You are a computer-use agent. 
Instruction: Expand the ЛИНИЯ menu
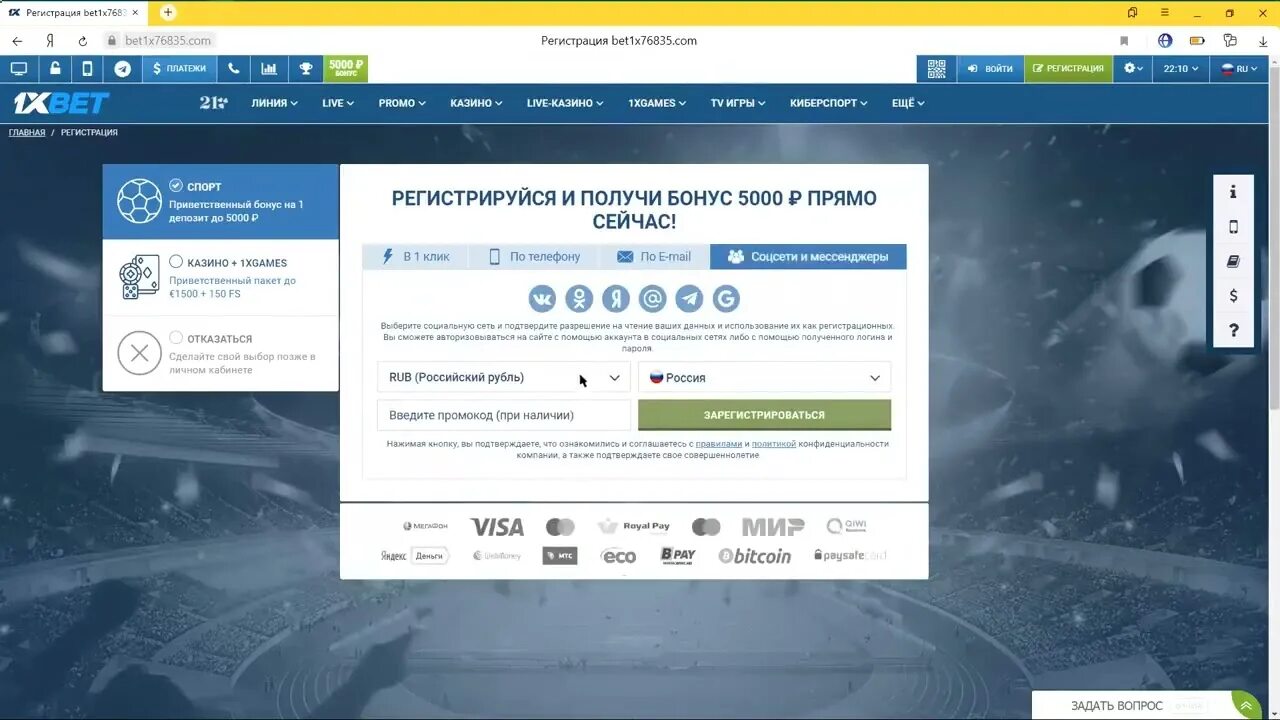[x=274, y=103]
